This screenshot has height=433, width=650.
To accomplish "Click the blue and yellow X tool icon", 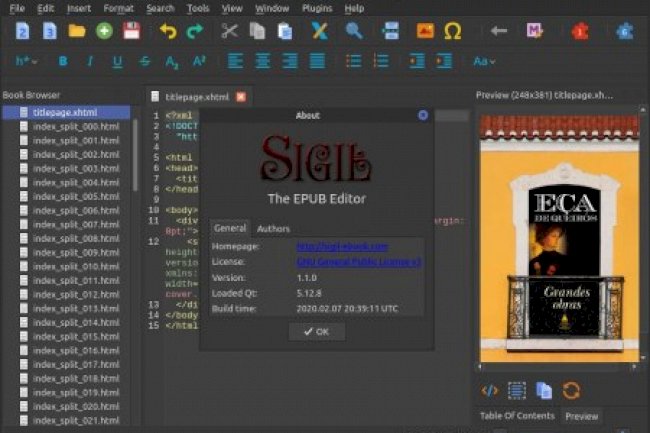I will click(320, 31).
